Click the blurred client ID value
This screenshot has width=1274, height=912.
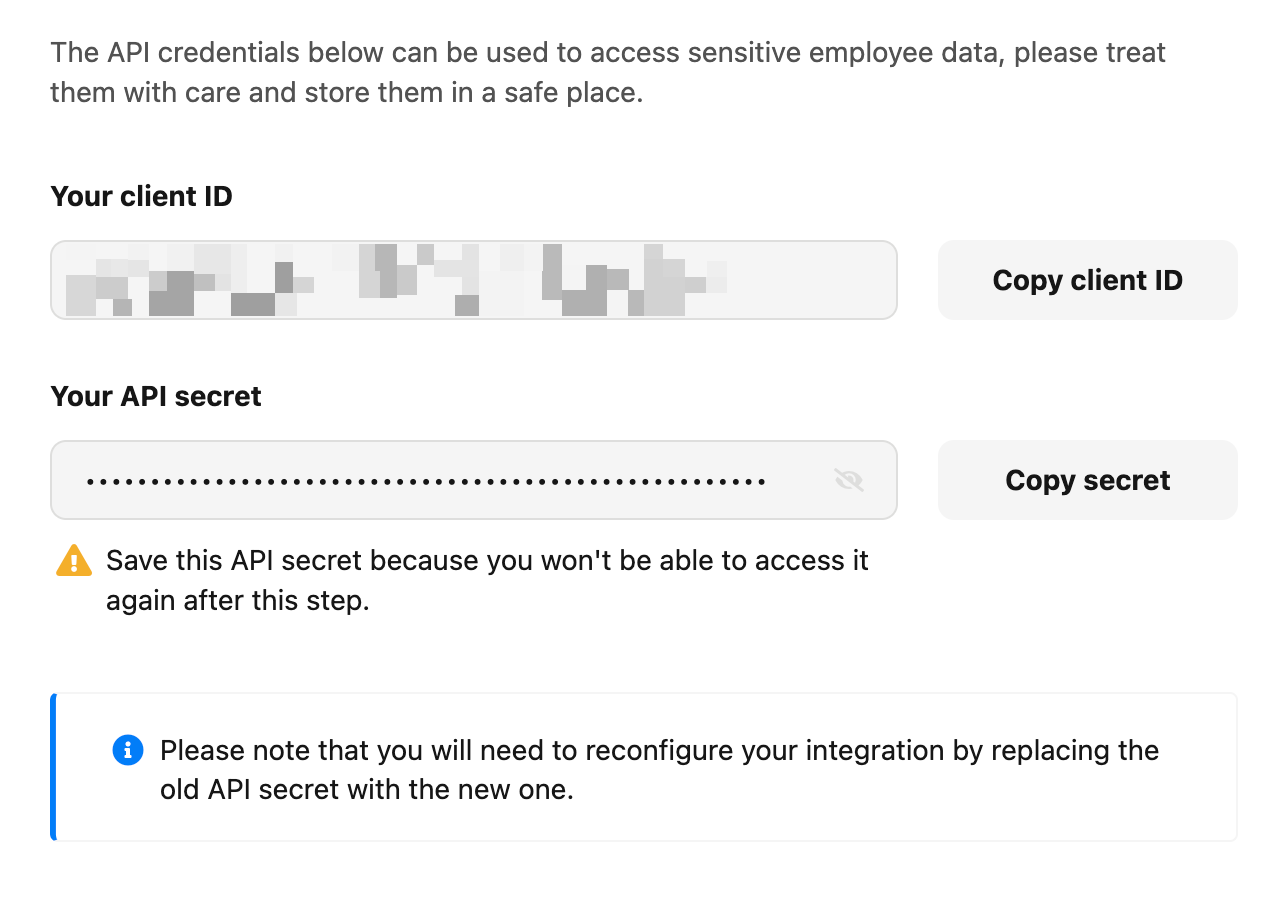pos(395,280)
